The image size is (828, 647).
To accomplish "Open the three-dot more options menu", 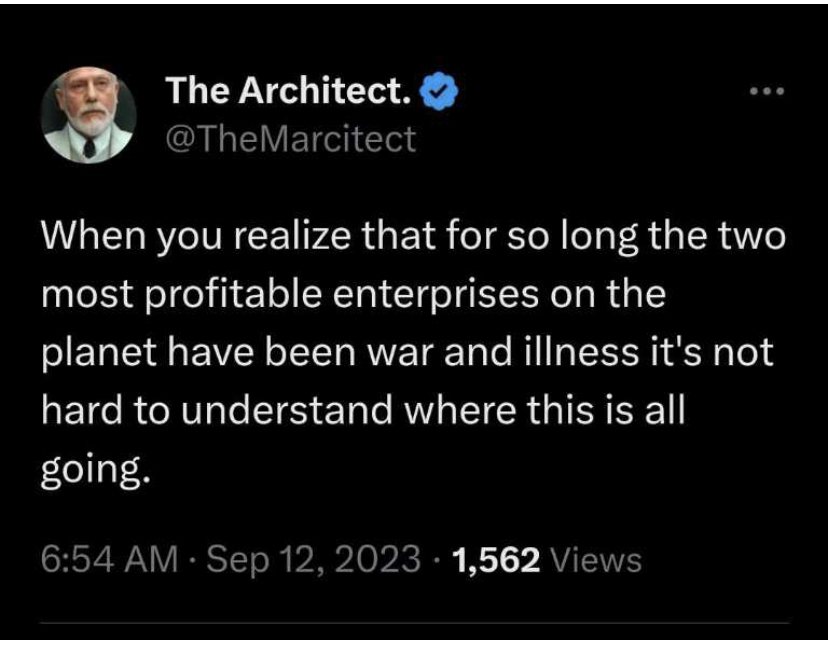I will (x=767, y=94).
